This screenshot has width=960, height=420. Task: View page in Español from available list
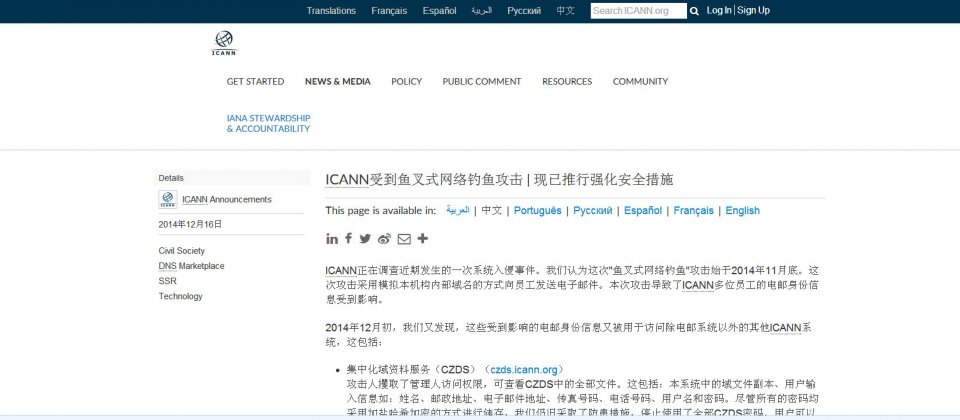[643, 211]
